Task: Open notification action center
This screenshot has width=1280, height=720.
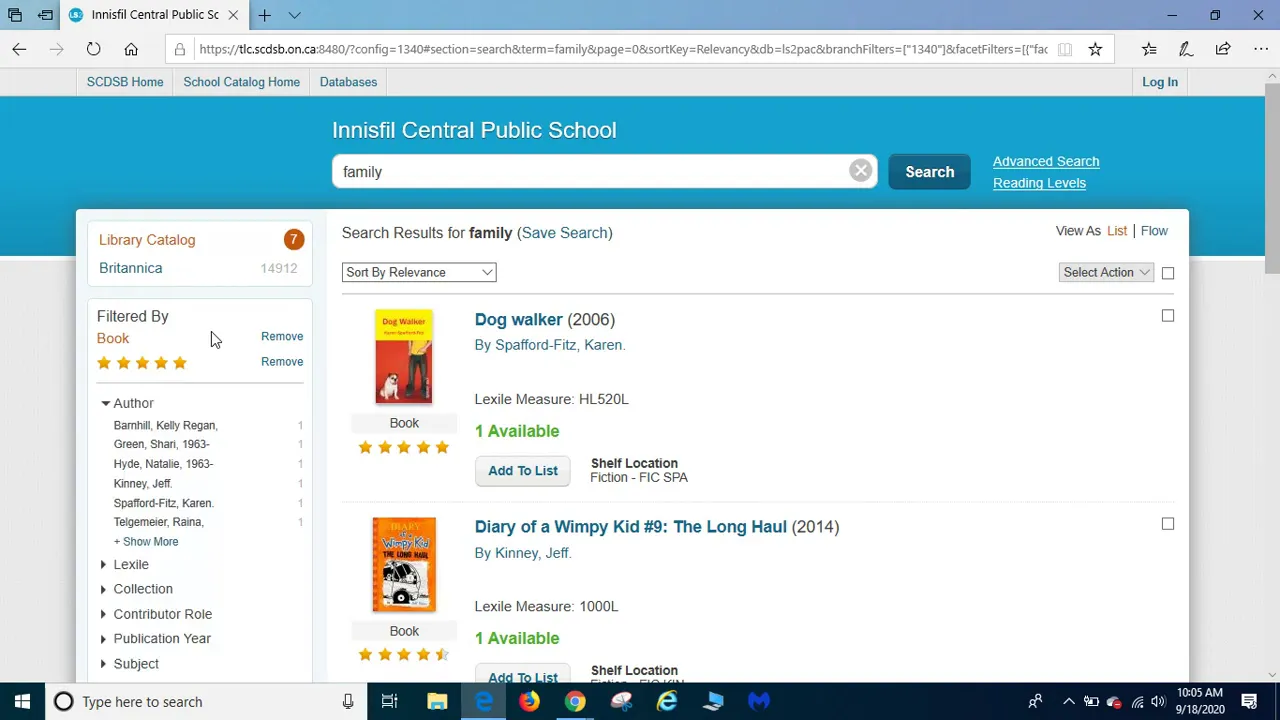Action: pyautogui.click(x=1249, y=702)
